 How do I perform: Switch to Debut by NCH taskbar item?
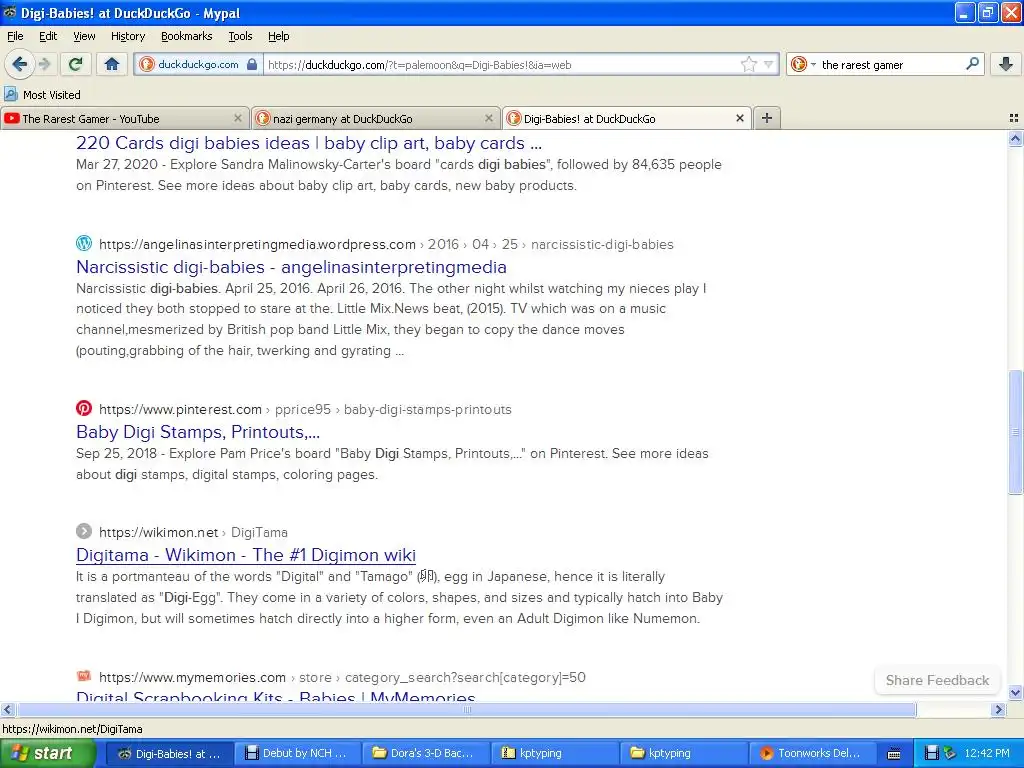click(295, 753)
